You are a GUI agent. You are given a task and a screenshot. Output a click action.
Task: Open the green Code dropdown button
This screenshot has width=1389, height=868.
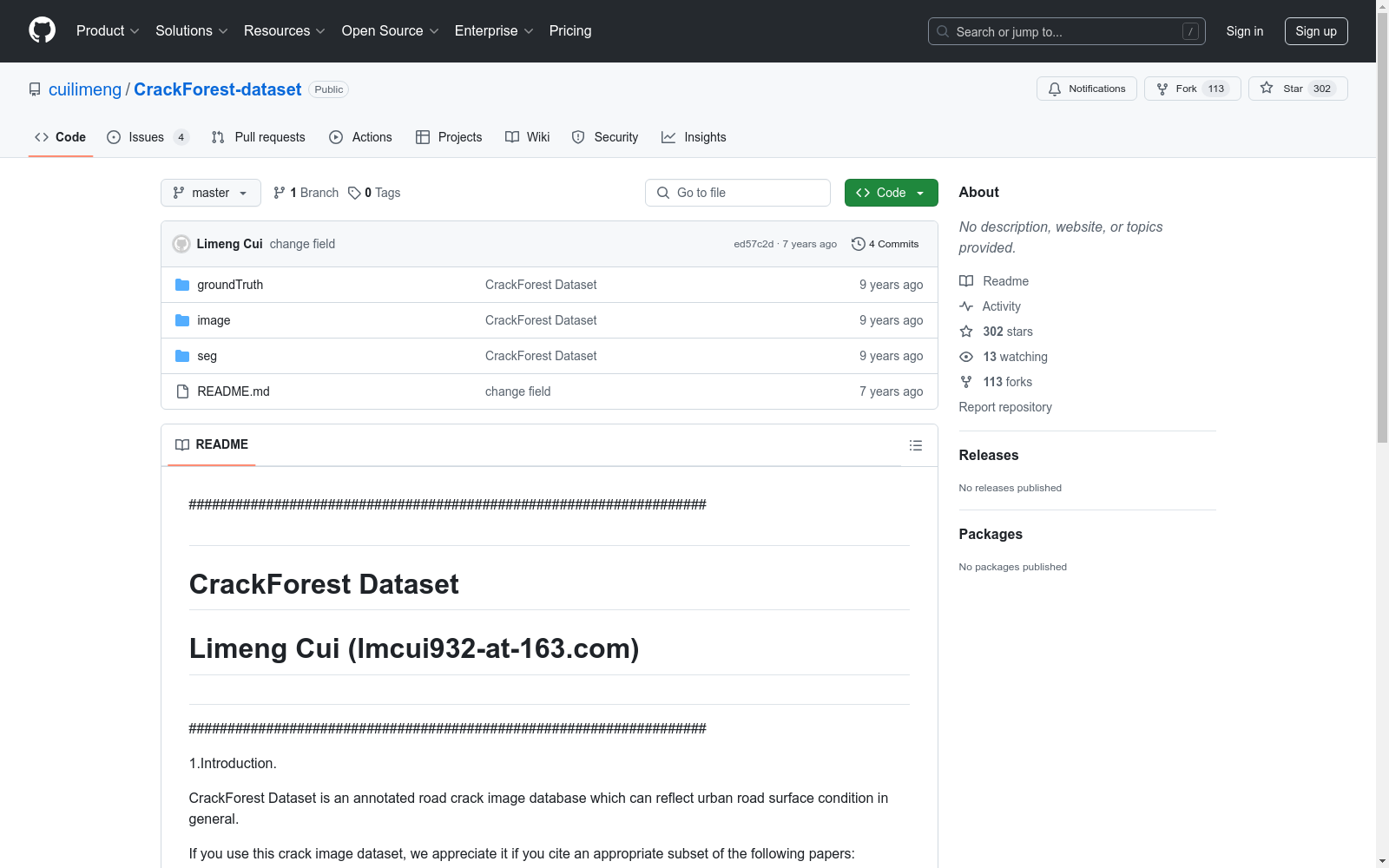point(891,193)
